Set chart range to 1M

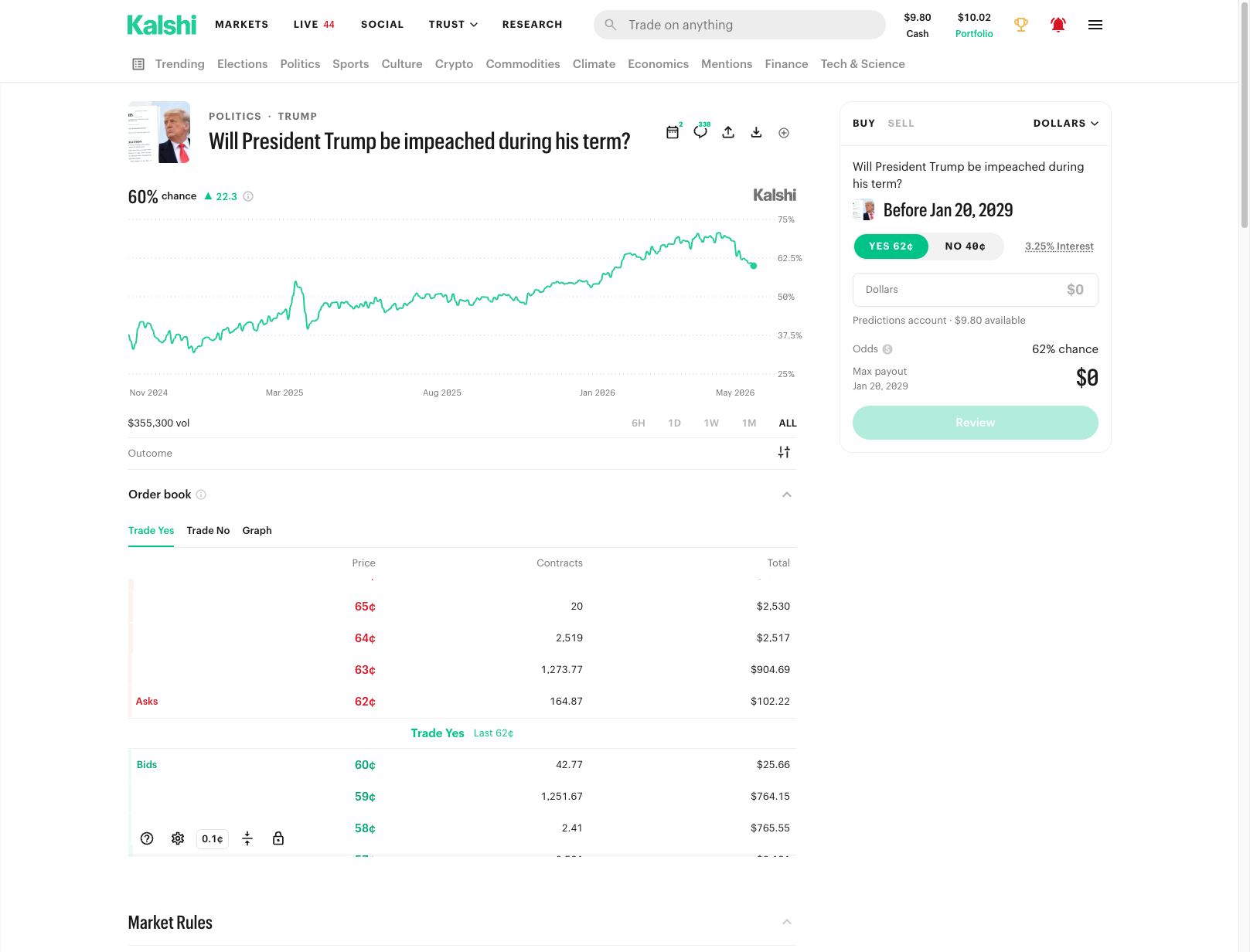749,423
